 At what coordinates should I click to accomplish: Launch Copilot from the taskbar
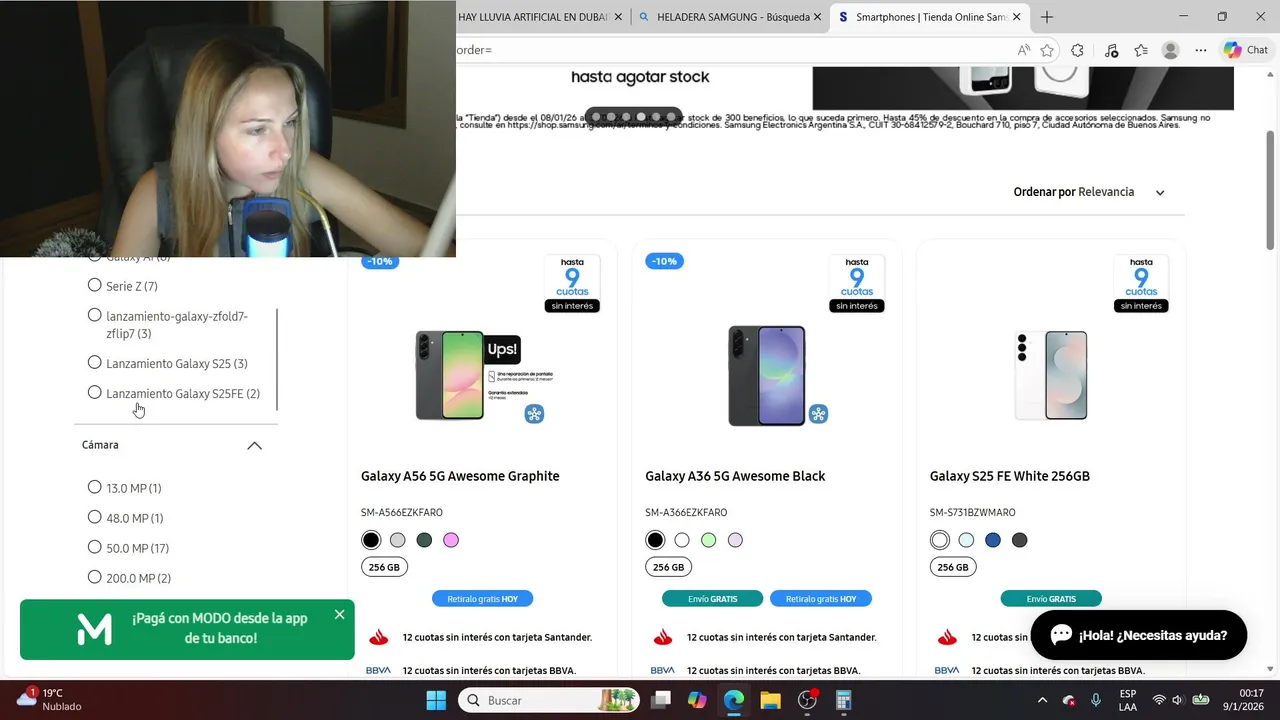(x=697, y=700)
